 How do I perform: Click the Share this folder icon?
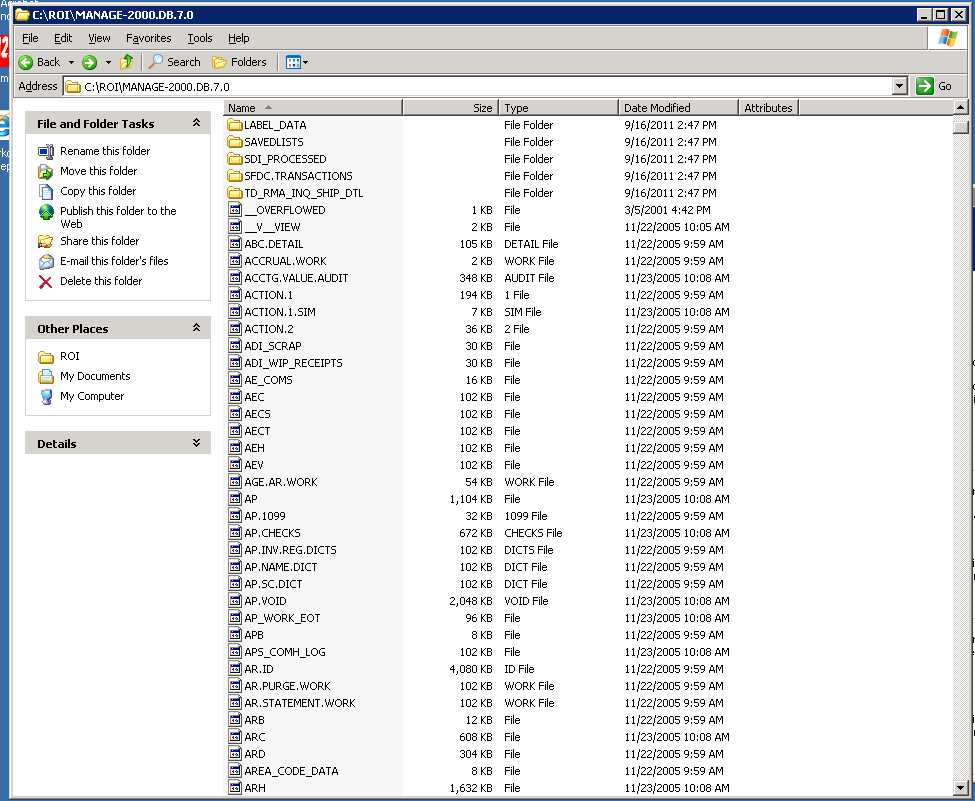(x=45, y=241)
